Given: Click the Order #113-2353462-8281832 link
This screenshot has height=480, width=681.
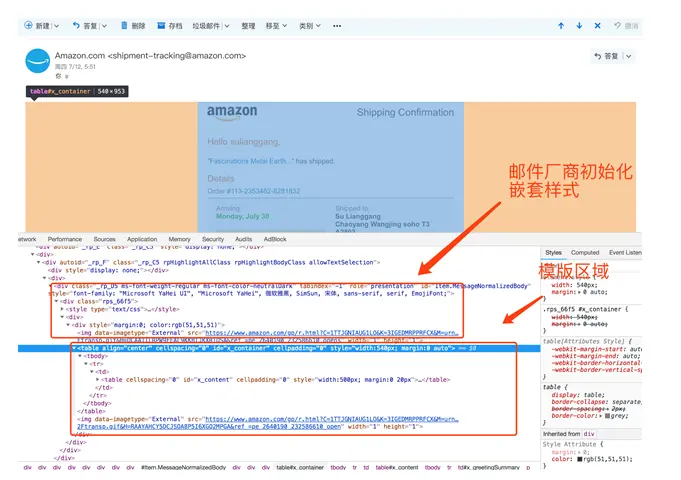Looking at the screenshot, I should pos(254,191).
